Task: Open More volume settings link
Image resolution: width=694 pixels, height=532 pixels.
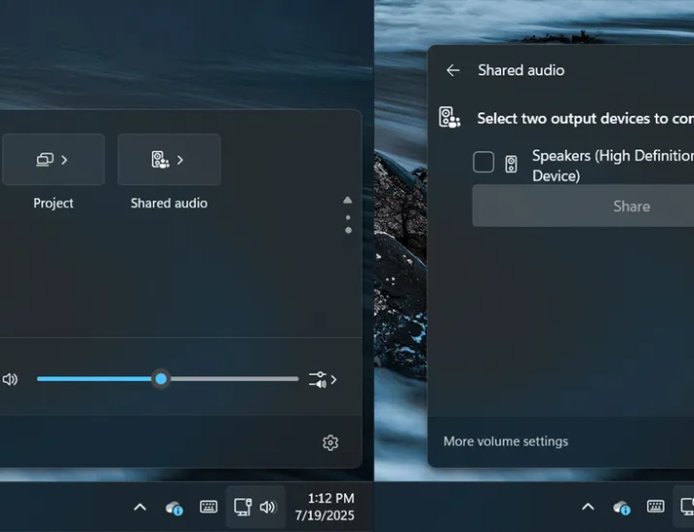Action: click(x=505, y=441)
